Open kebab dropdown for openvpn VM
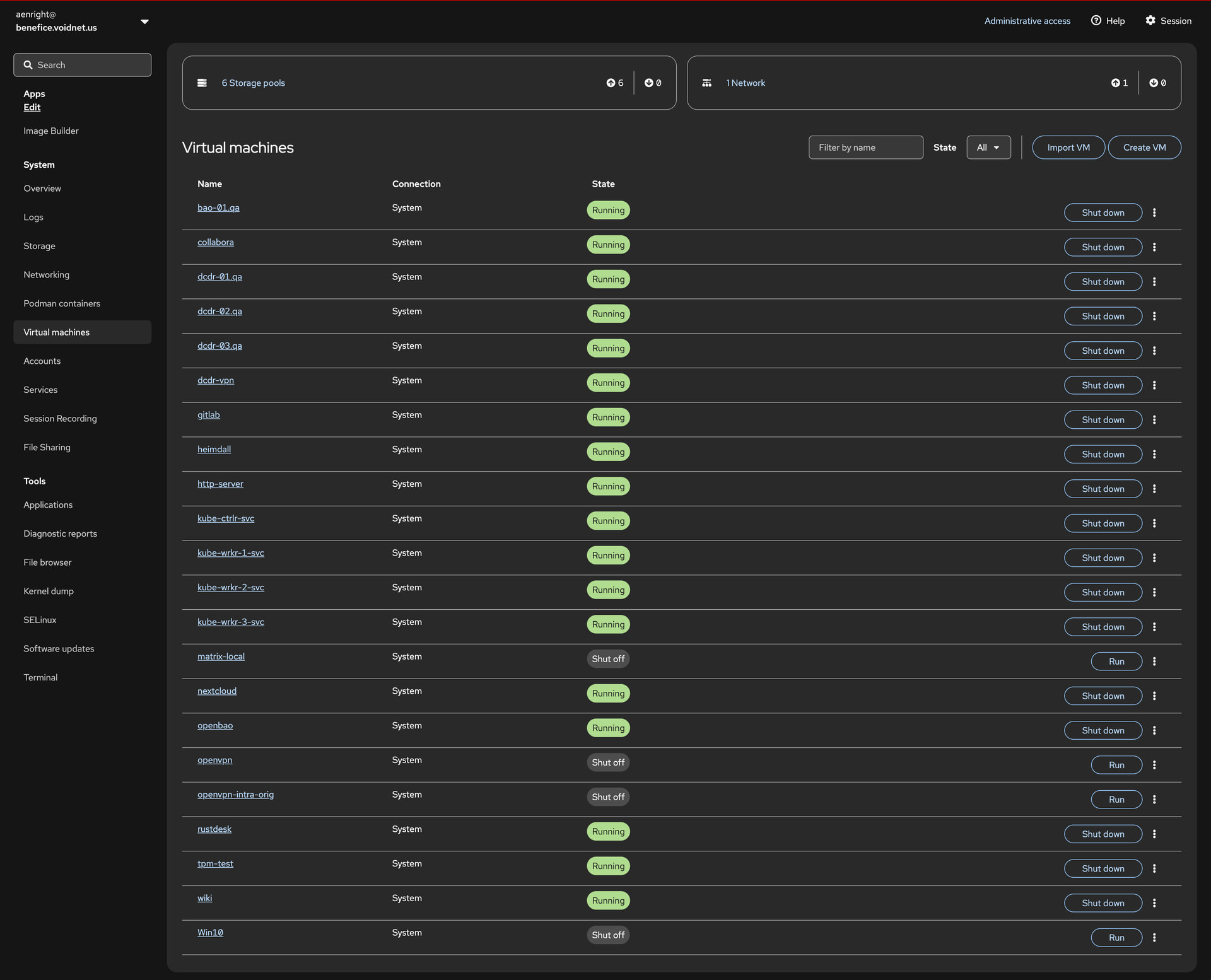The image size is (1211, 980). click(x=1154, y=765)
